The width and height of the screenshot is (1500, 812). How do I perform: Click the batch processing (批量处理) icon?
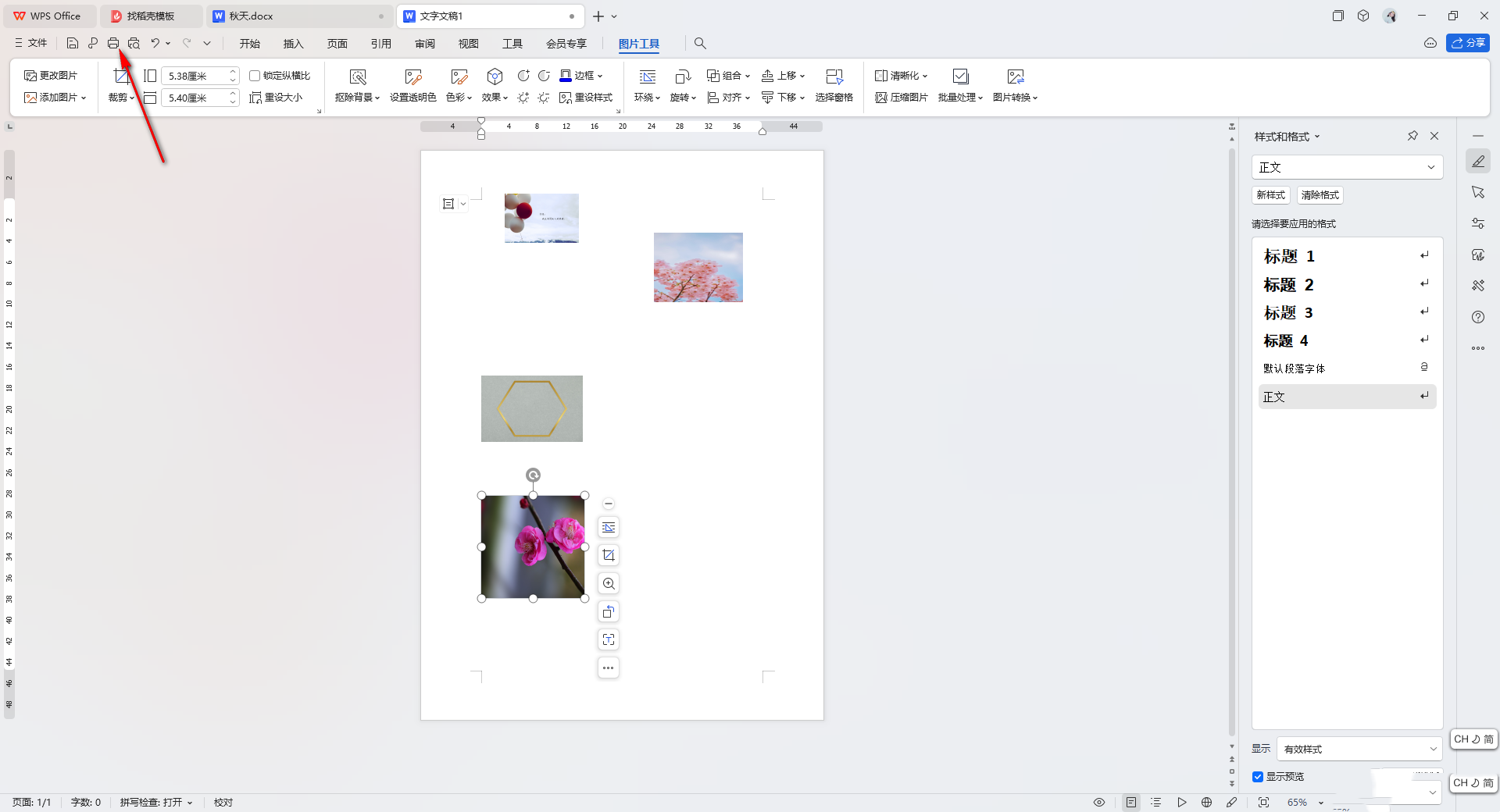961,77
